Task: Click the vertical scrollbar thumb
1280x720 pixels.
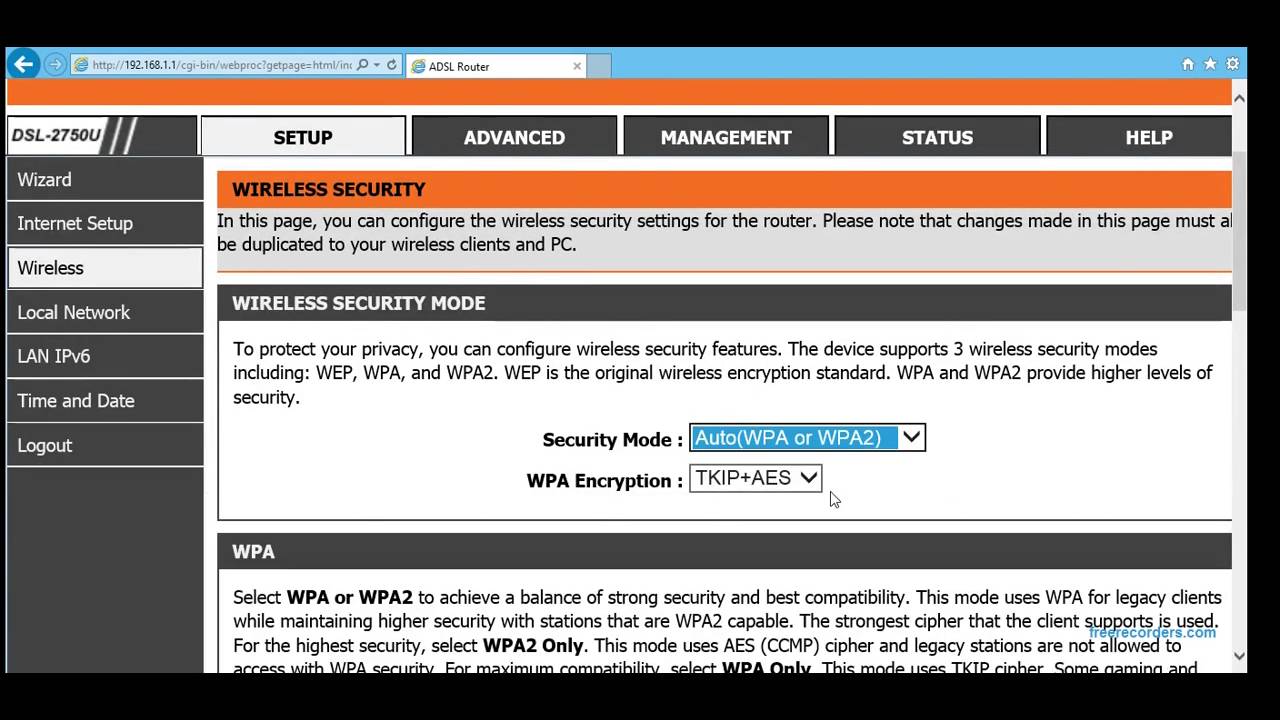Action: (x=1239, y=230)
